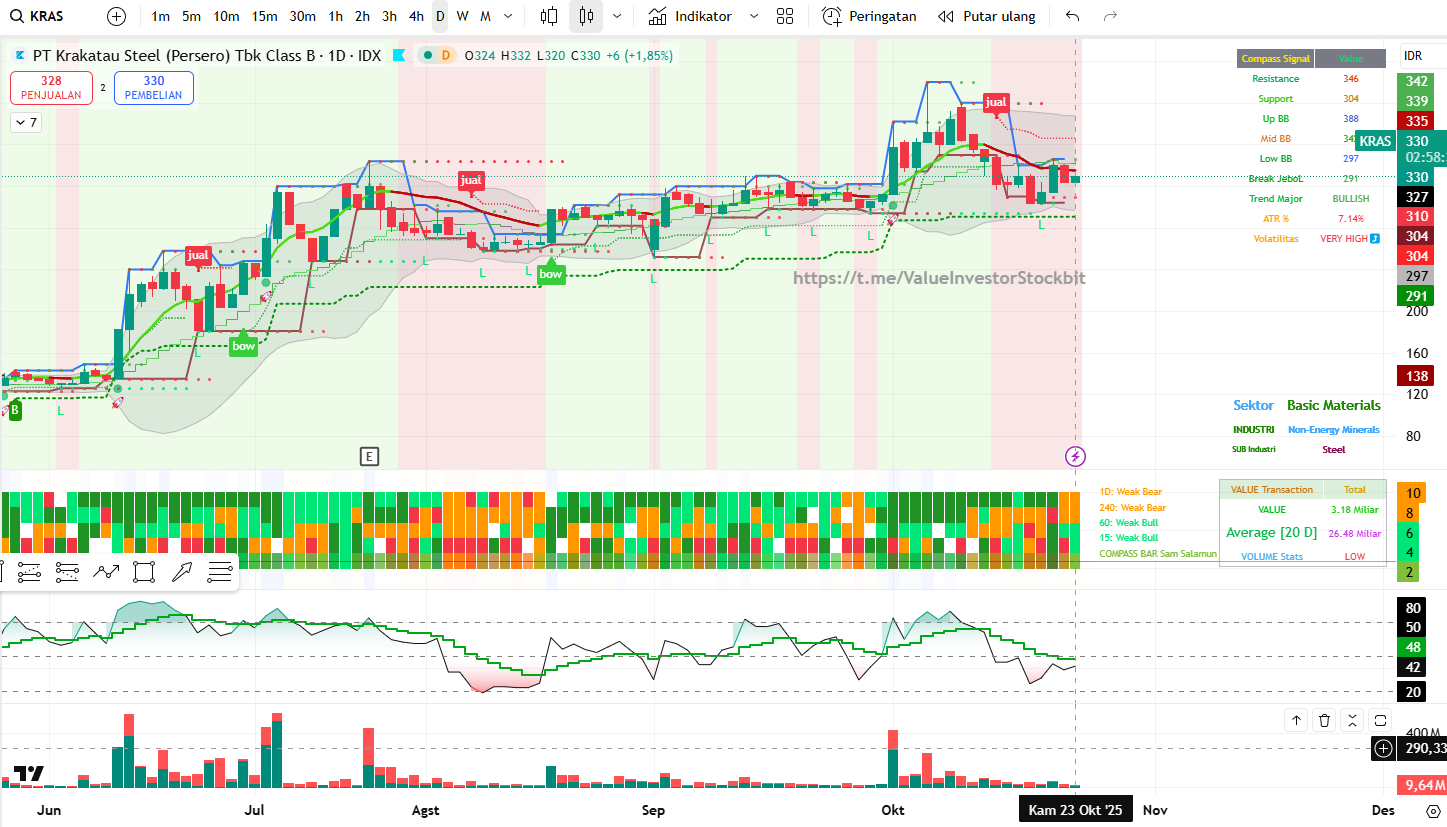Click the green 342 price tag
The image size is (1447, 827).
[x=1416, y=82]
